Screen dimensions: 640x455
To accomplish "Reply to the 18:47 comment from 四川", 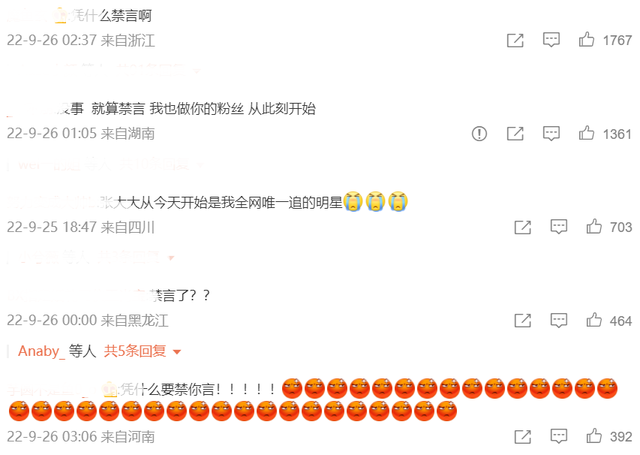I will (x=559, y=226).
